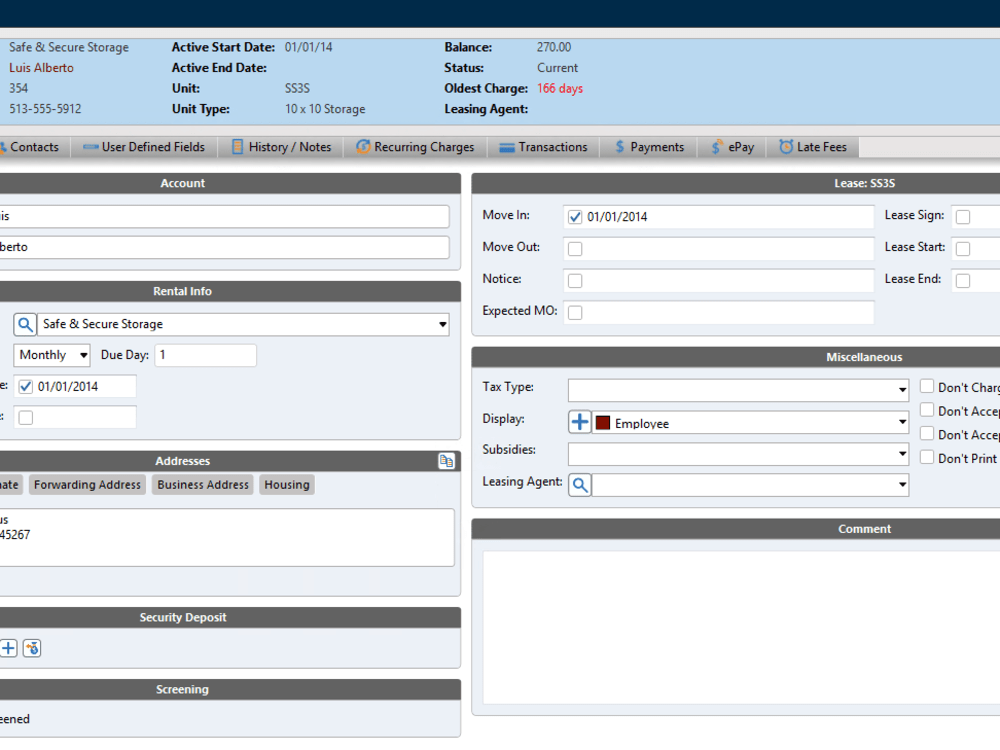Click the Recurring Charges circular arrow icon
Image resolution: width=1000 pixels, height=750 pixels.
coord(363,147)
